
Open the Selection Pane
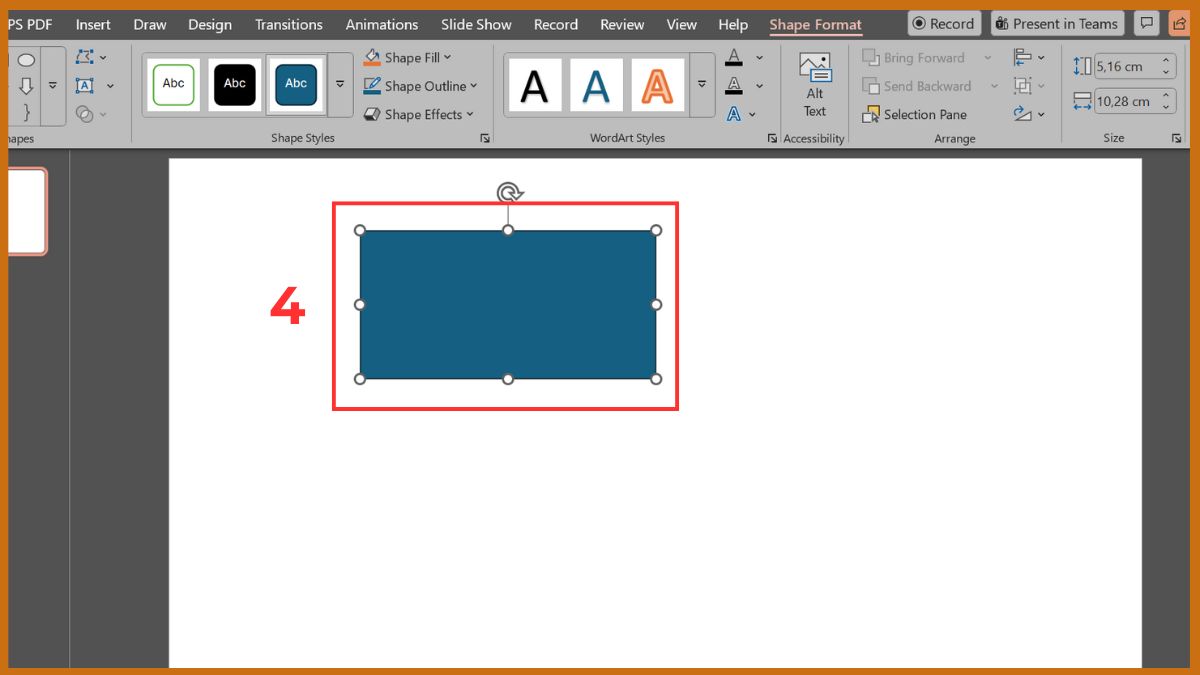[x=914, y=114]
